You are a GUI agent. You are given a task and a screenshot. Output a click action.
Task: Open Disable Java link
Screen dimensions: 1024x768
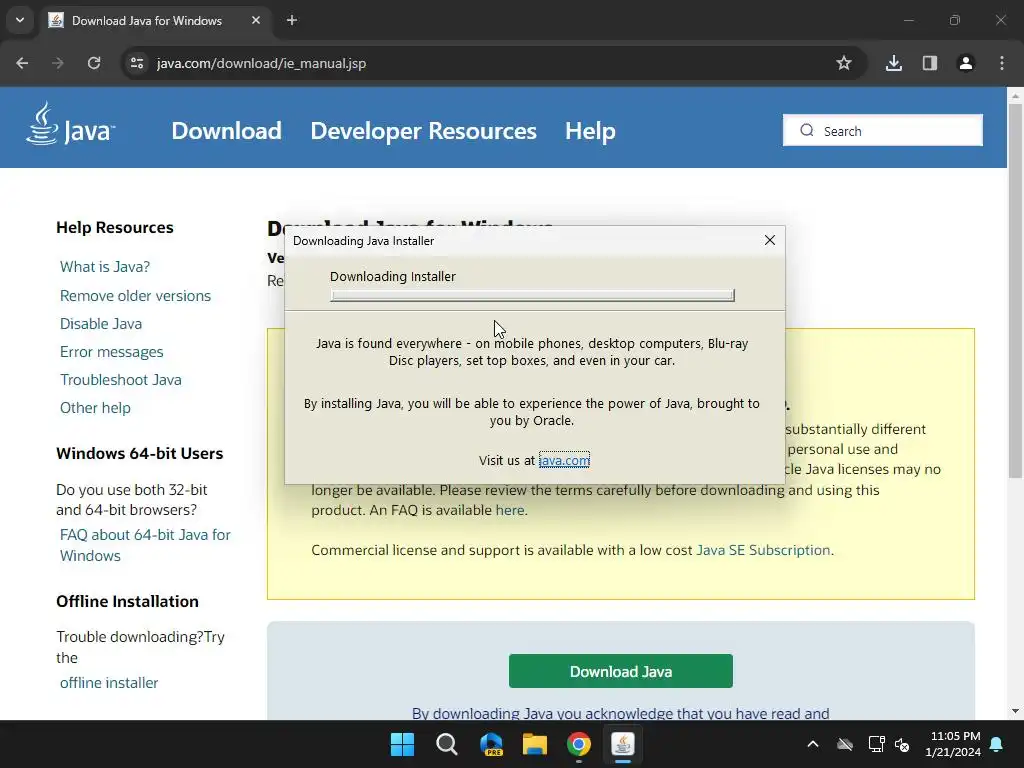click(x=101, y=324)
